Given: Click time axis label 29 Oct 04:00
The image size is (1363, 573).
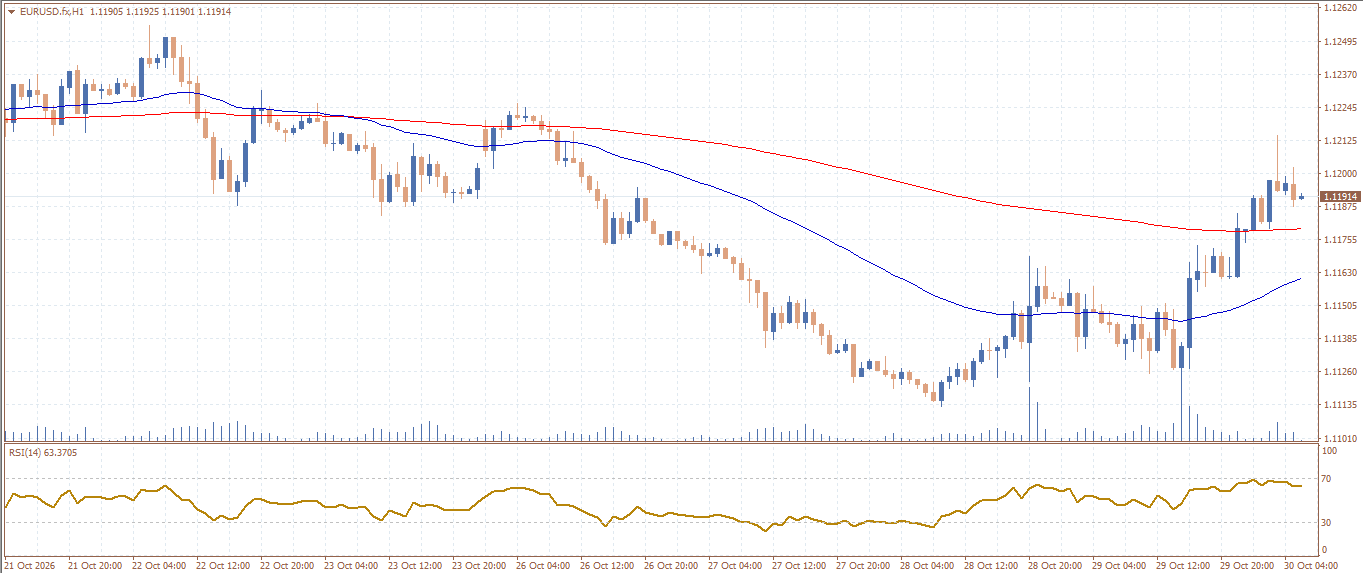Looking at the screenshot, I should (x=1119, y=566).
